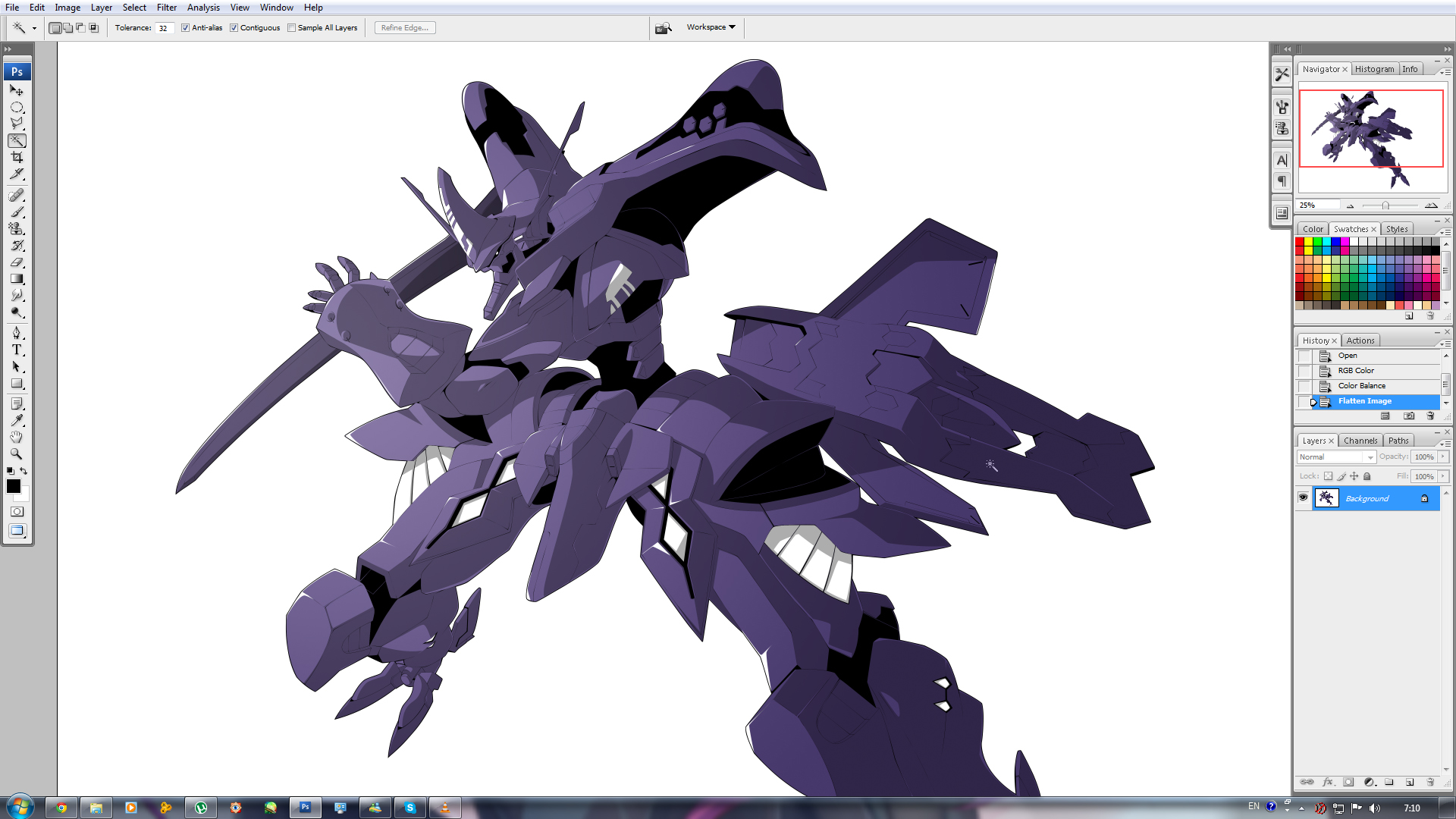Select the Hand tool
Screen dimensions: 1456x819
click(x=16, y=437)
